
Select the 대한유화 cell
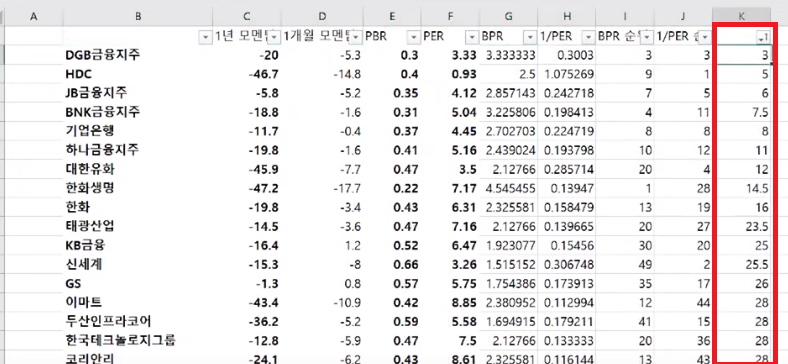click(x=138, y=169)
